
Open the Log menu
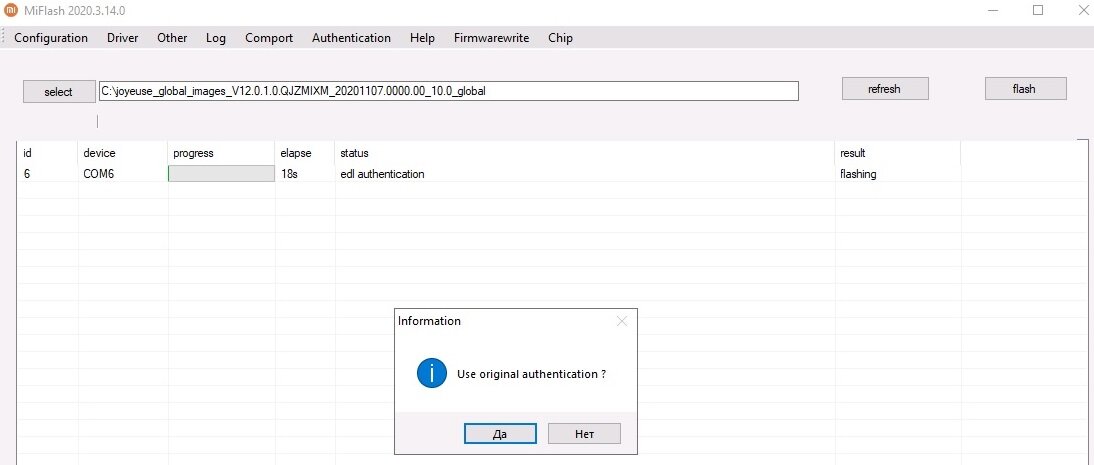click(x=216, y=38)
